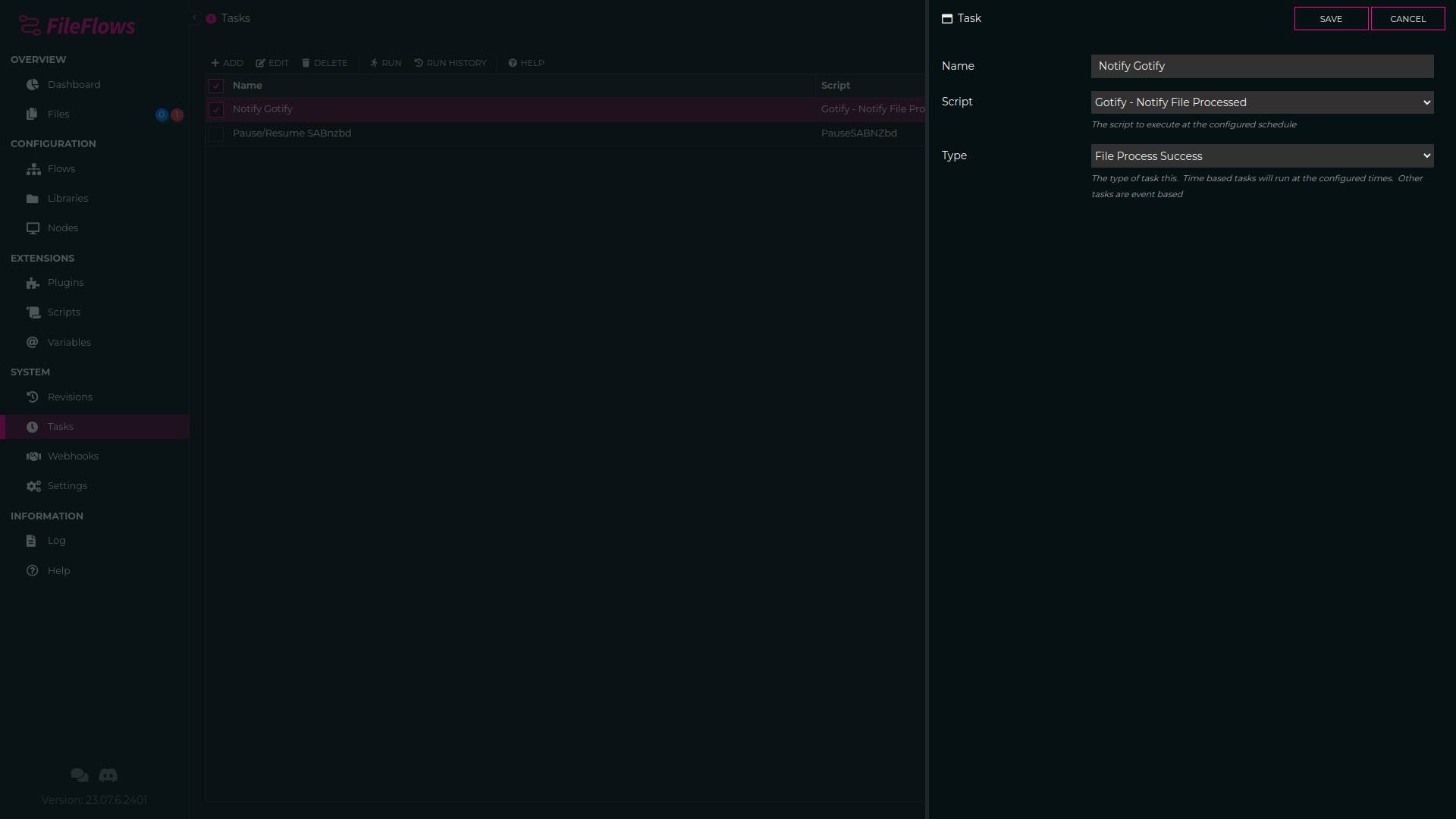Screen dimensions: 1456x819
Task: Open Settings page from sidebar
Action: click(x=67, y=486)
